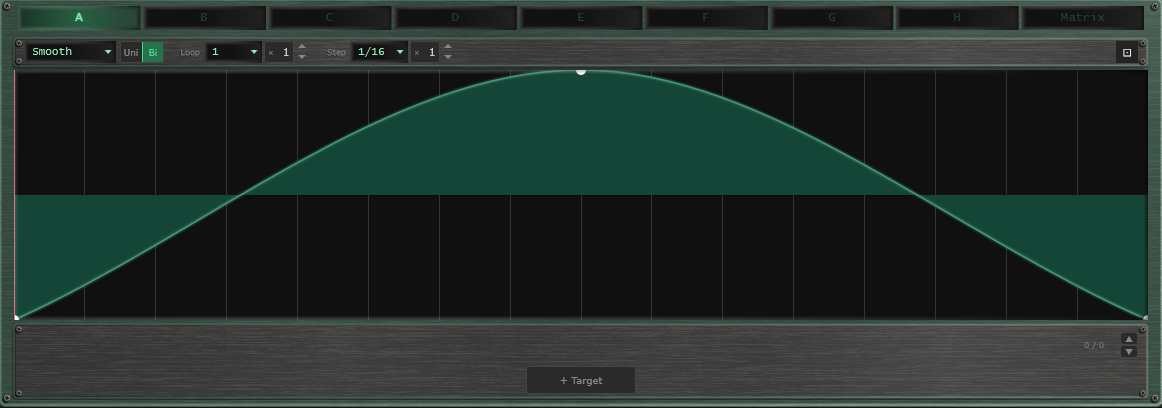Click the Loop multiplier value field
Screen dimensions: 1162x408
(279, 53)
